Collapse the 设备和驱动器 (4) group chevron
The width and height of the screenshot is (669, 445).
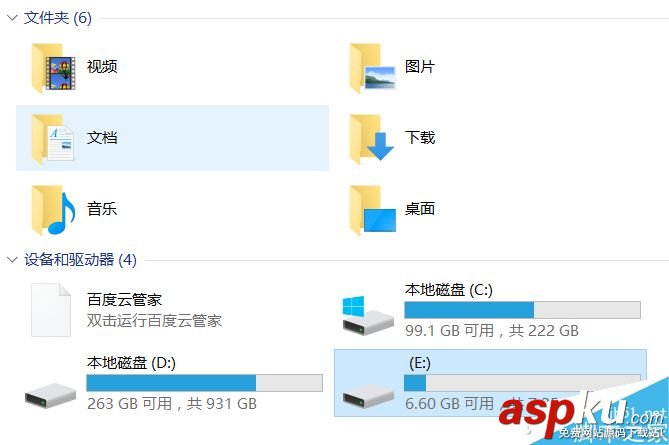(x=12, y=259)
